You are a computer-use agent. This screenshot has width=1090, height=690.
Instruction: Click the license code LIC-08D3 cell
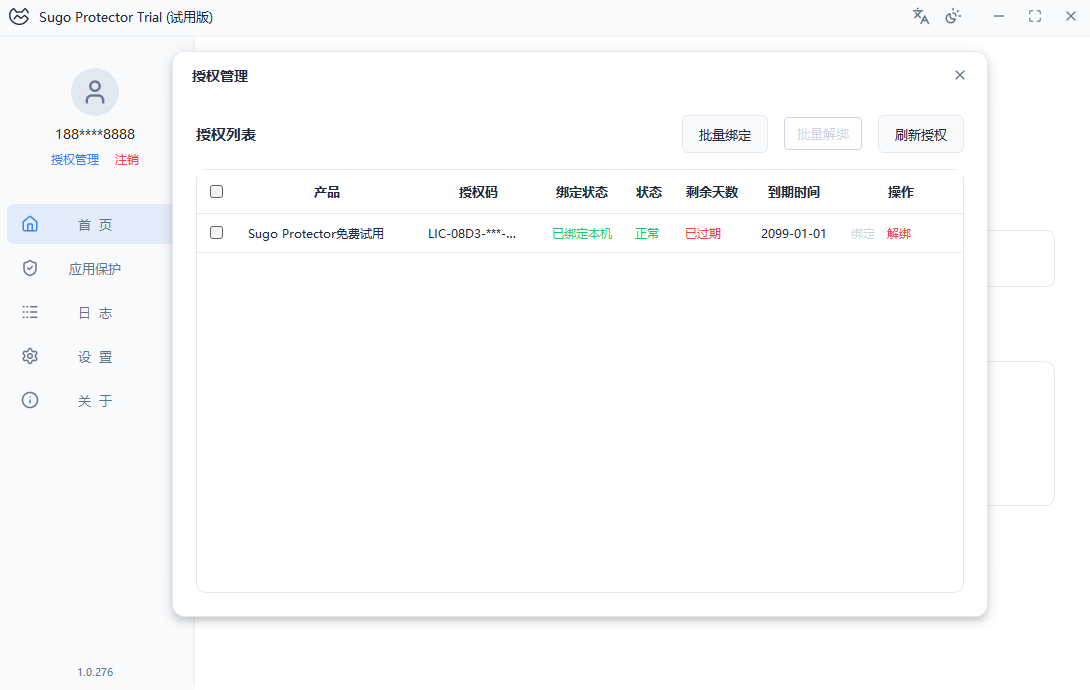click(472, 234)
